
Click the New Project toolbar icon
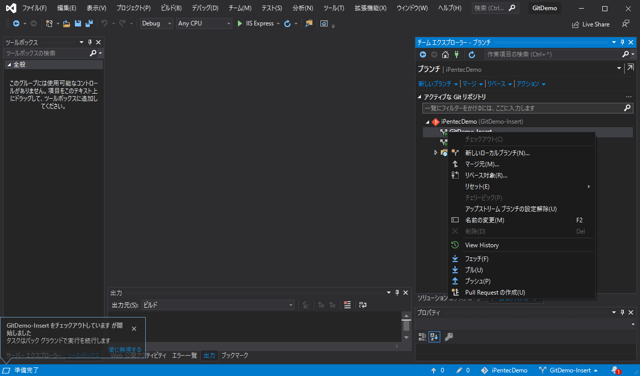49,24
